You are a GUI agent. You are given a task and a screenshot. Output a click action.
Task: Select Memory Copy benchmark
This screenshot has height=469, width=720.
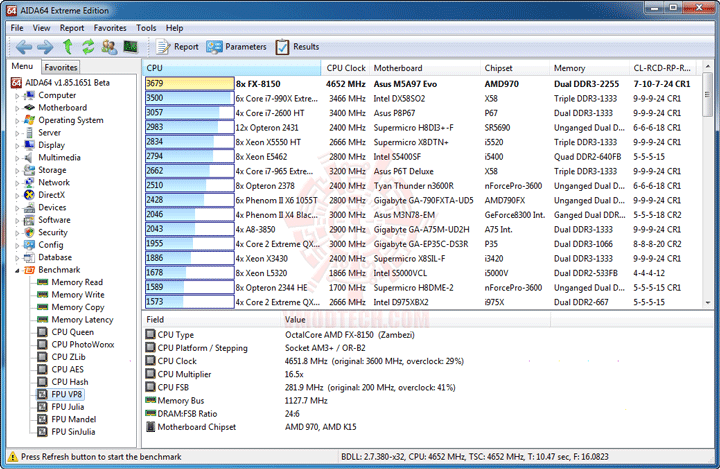tap(78, 307)
